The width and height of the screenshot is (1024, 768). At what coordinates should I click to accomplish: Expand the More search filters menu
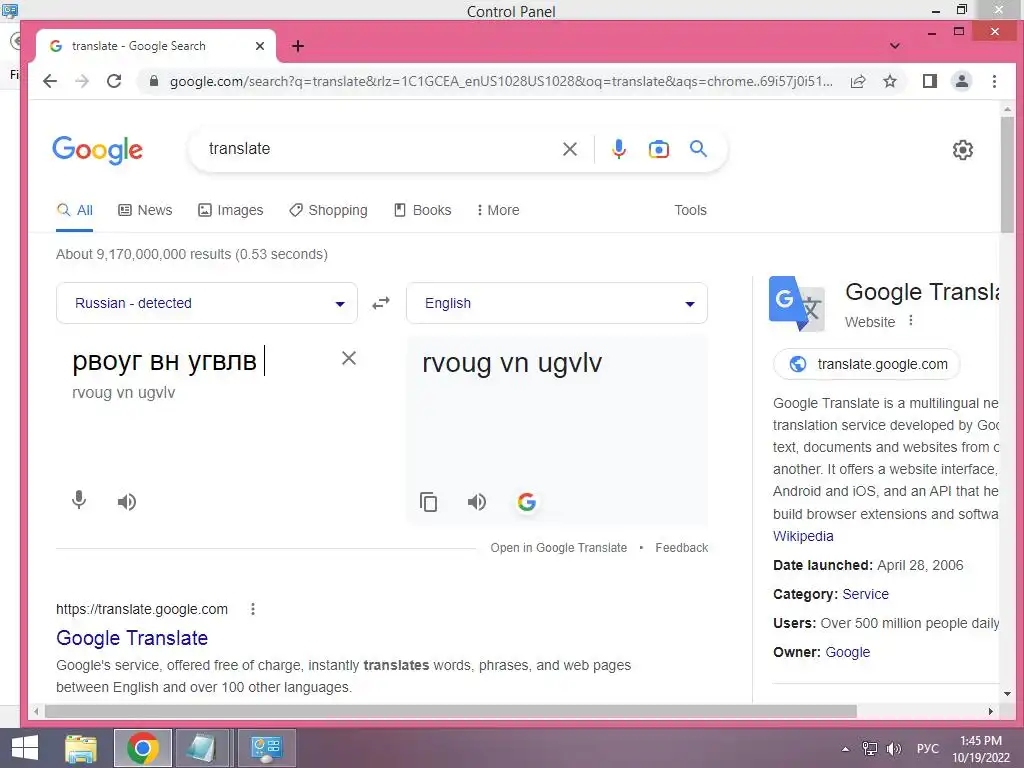pyautogui.click(x=498, y=210)
